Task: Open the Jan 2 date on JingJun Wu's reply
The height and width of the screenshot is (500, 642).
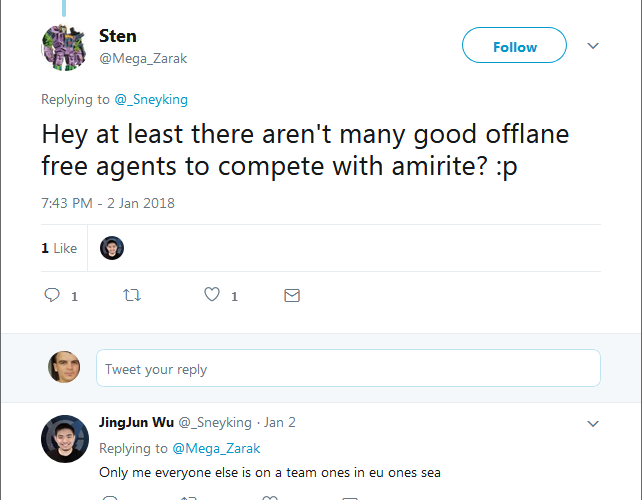Action: point(280,422)
